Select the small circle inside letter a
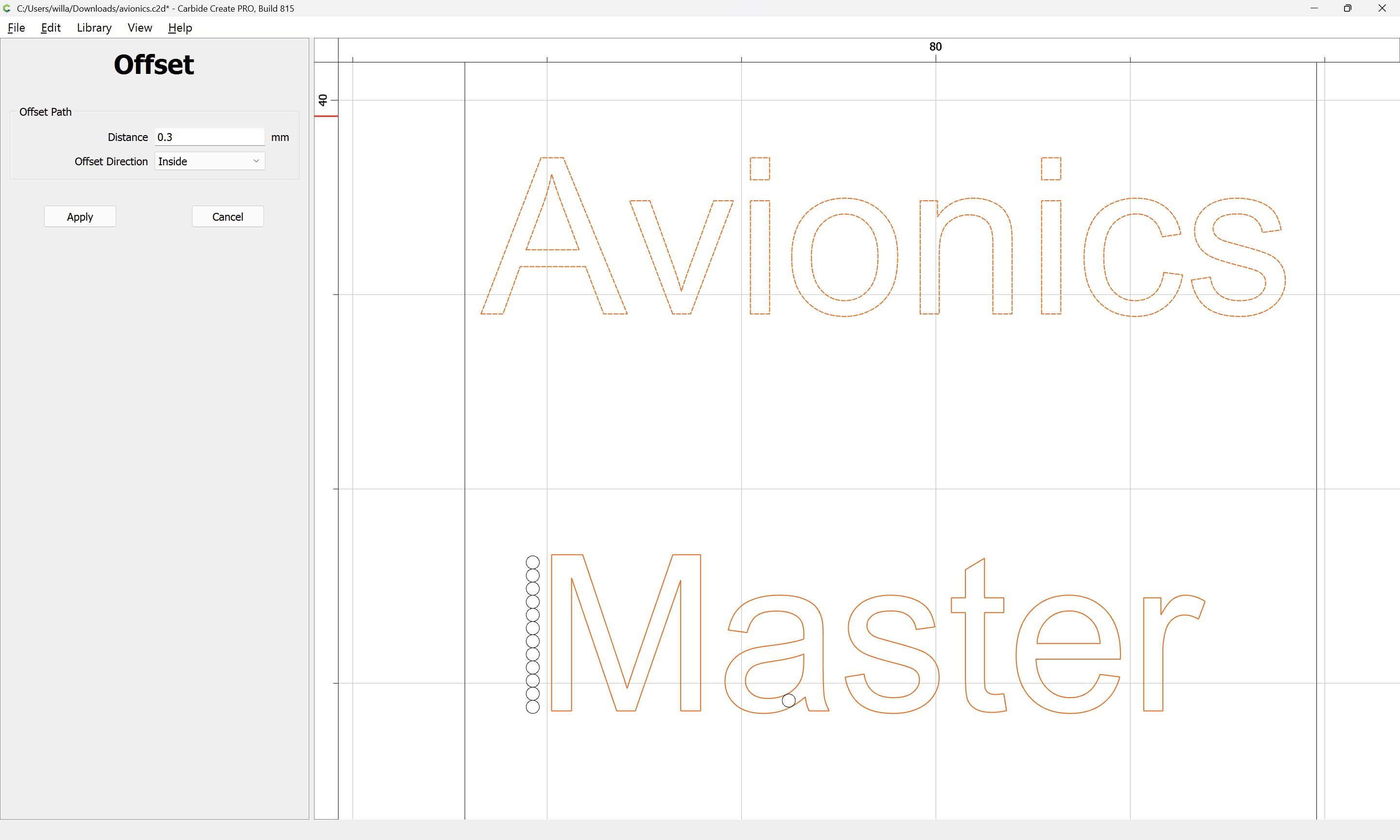1400x840 pixels. (x=788, y=701)
